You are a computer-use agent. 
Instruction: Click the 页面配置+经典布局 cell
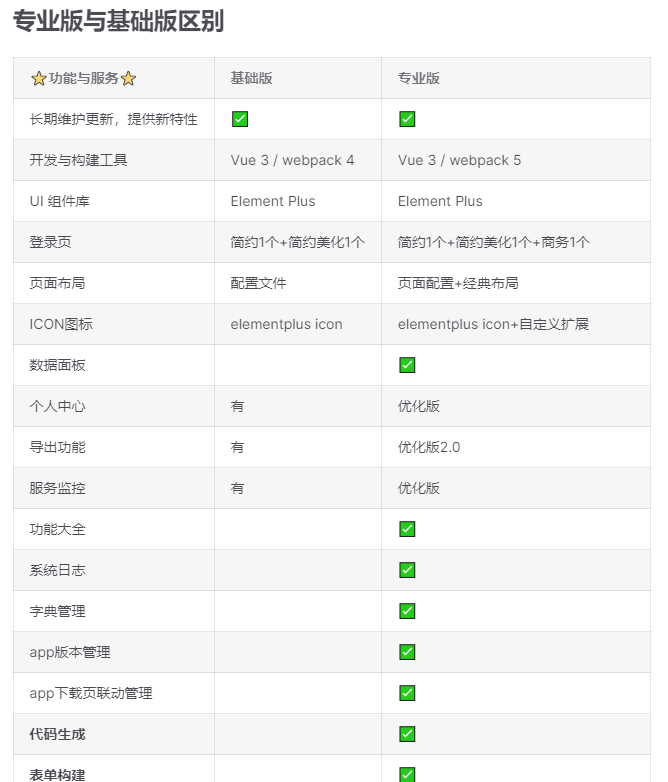(458, 283)
